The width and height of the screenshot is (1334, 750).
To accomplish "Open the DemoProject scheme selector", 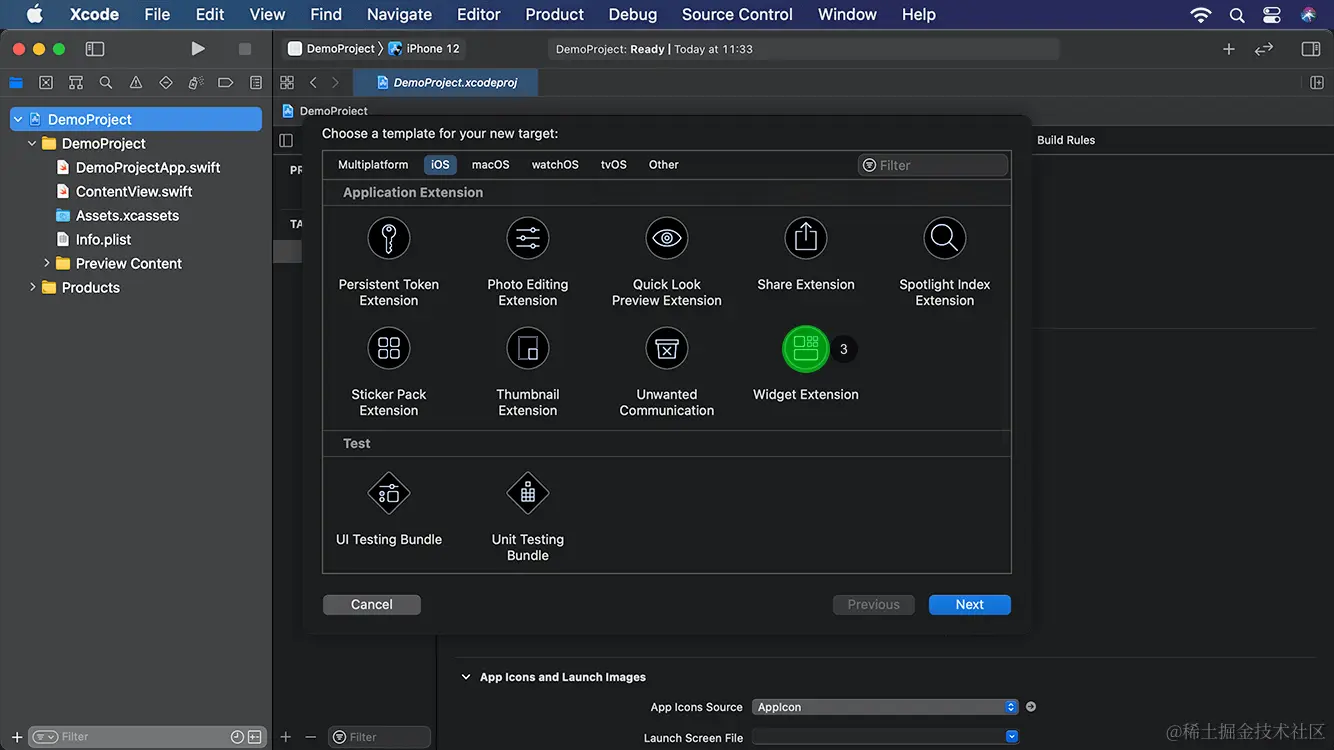I will (x=331, y=48).
